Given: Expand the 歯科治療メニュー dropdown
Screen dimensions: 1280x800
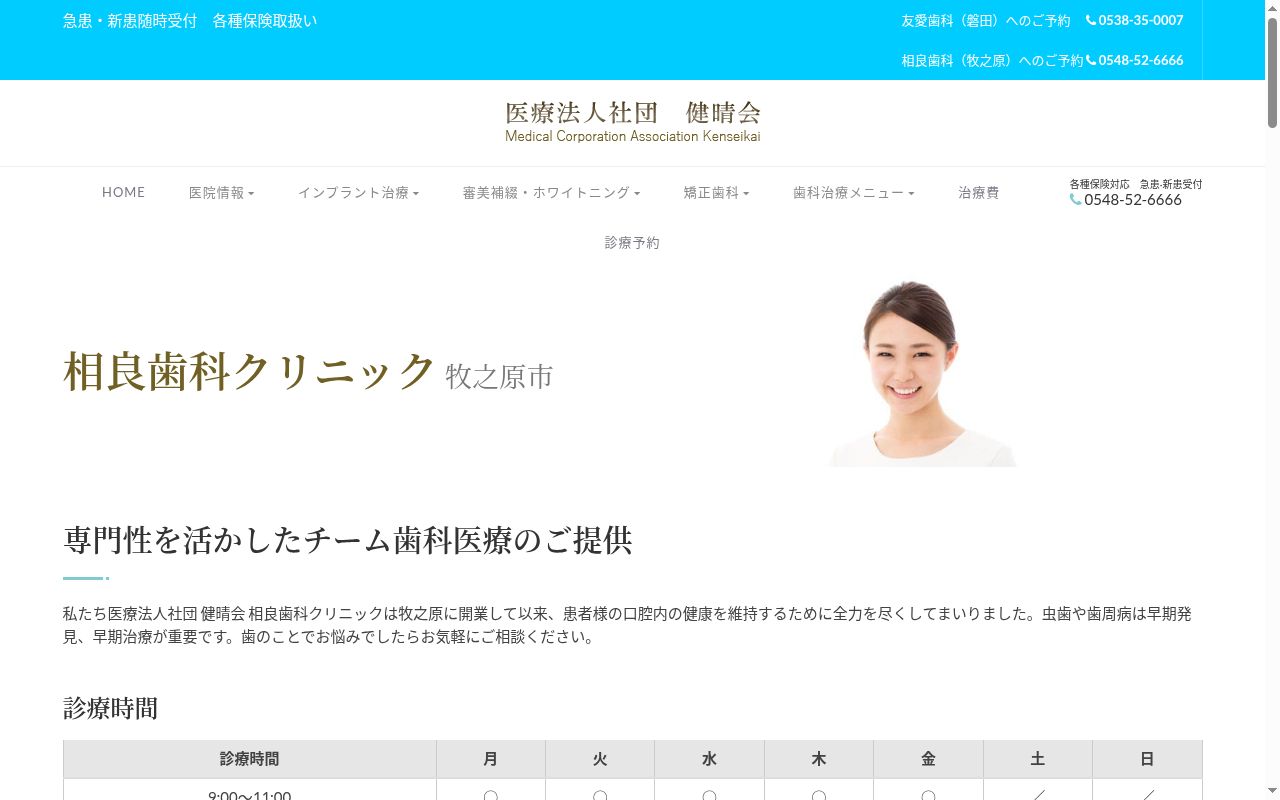Looking at the screenshot, I should (x=853, y=192).
